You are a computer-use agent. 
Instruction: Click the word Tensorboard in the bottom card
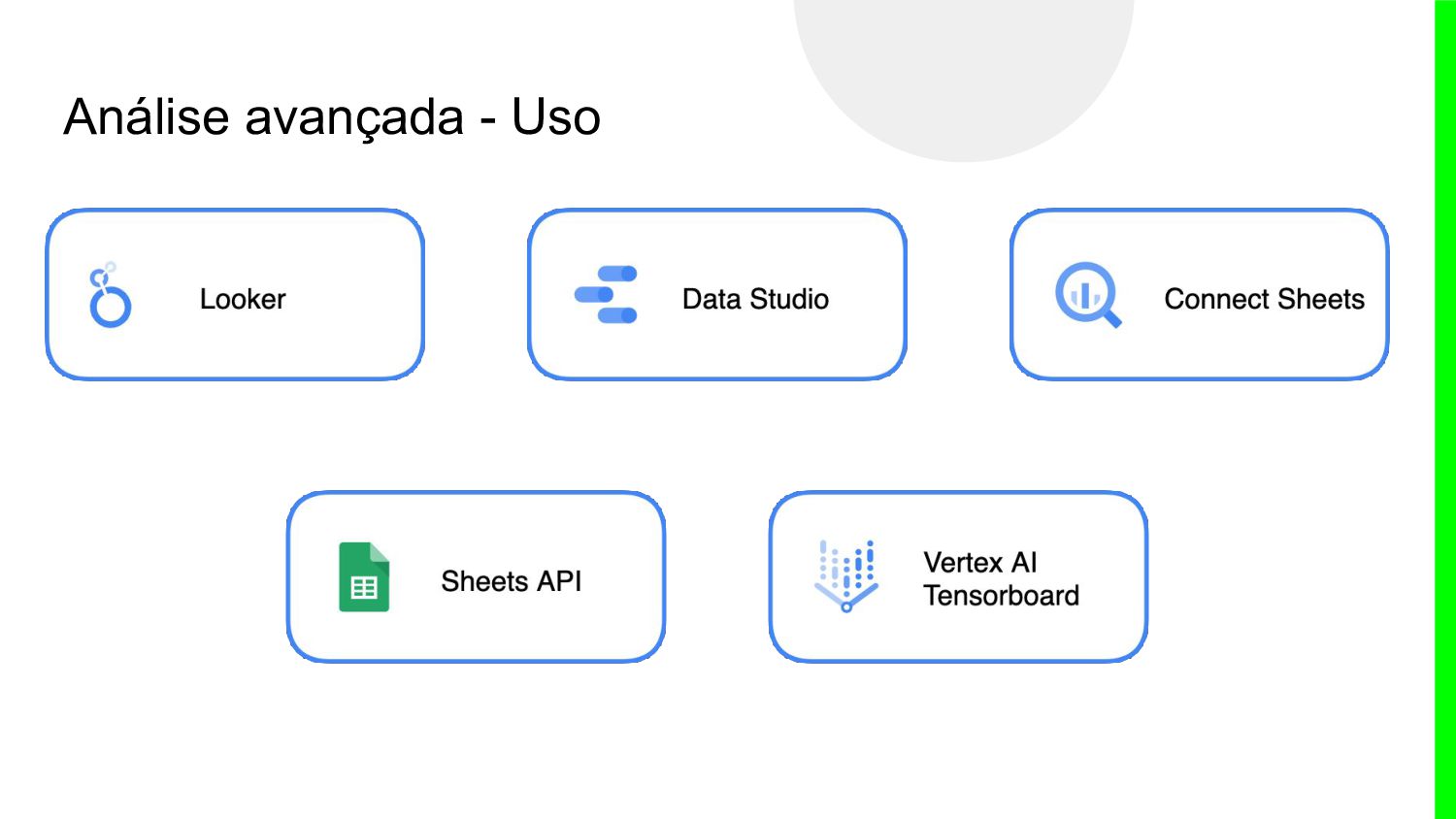pyautogui.click(x=1001, y=596)
